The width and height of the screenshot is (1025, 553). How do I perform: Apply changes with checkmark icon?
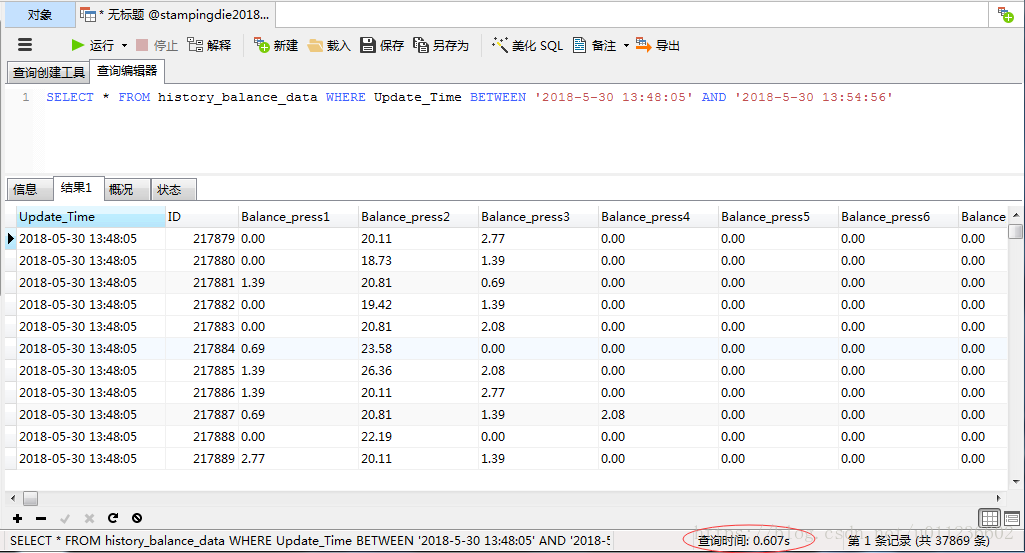[x=65, y=518]
